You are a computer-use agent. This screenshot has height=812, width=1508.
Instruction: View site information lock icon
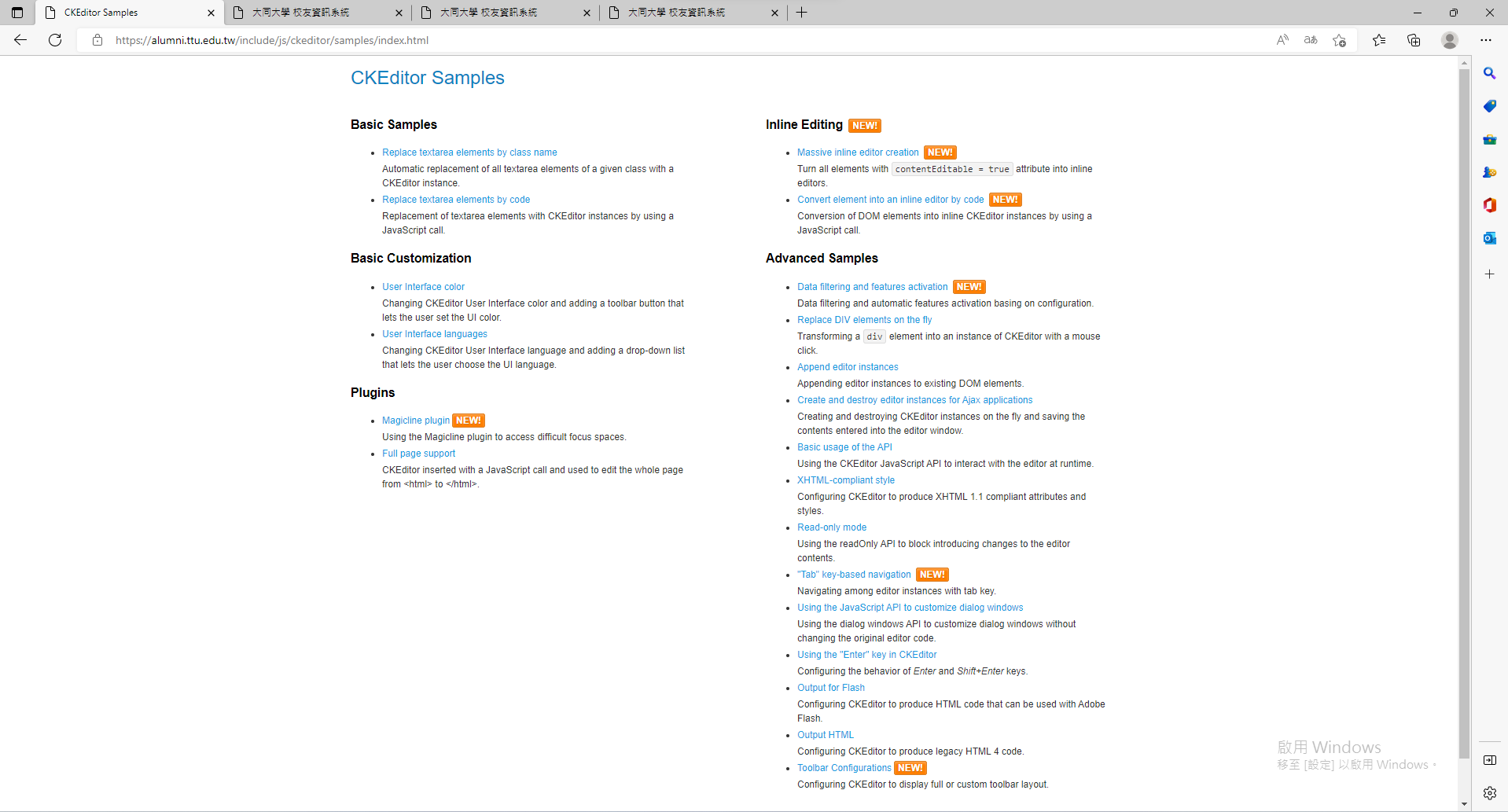click(97, 40)
